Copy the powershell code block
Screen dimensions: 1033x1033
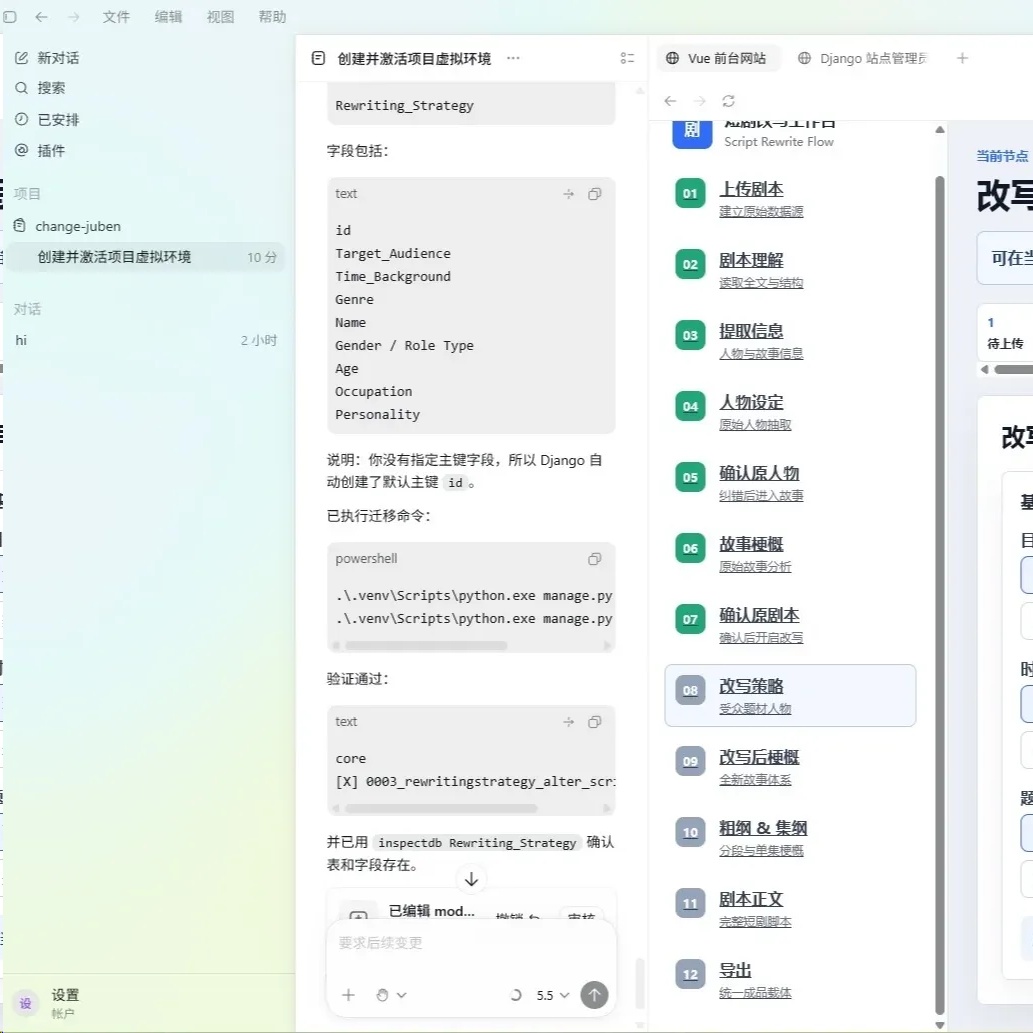(594, 559)
